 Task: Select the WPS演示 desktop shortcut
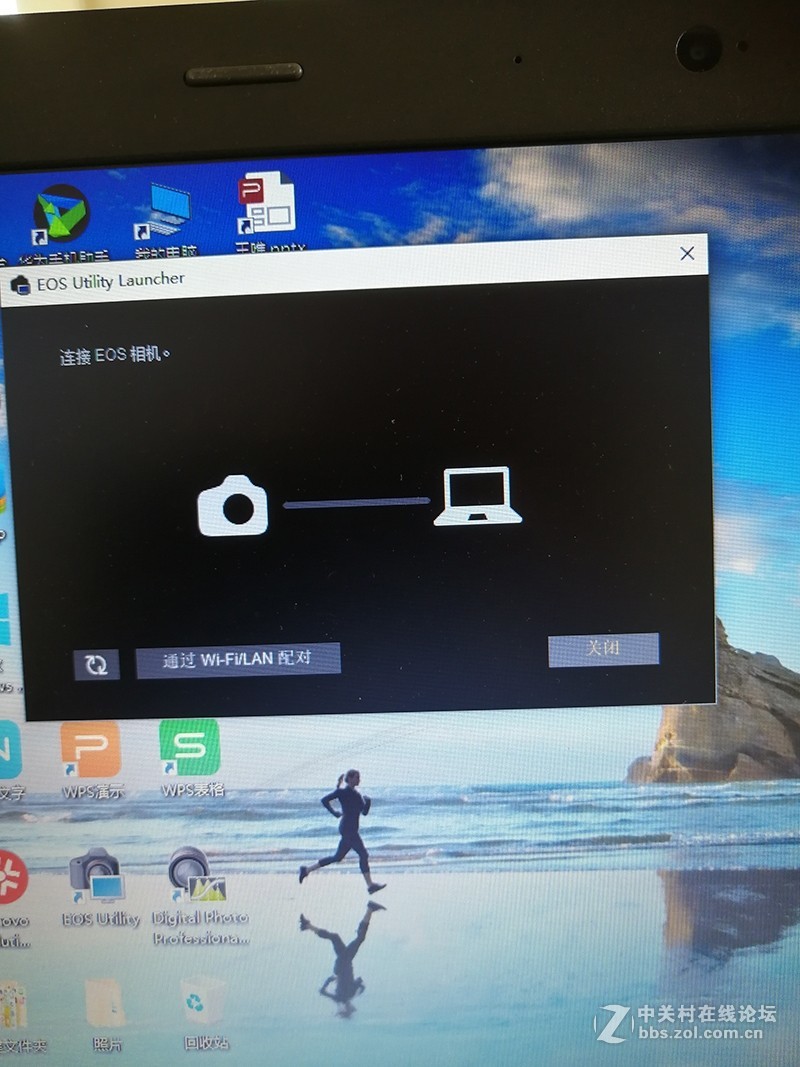pos(92,760)
